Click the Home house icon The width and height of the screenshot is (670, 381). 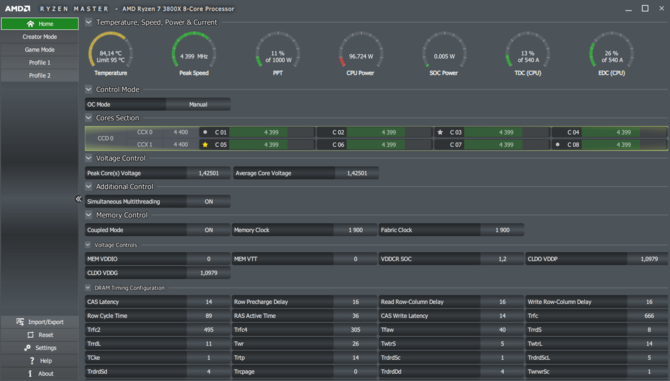pos(30,24)
